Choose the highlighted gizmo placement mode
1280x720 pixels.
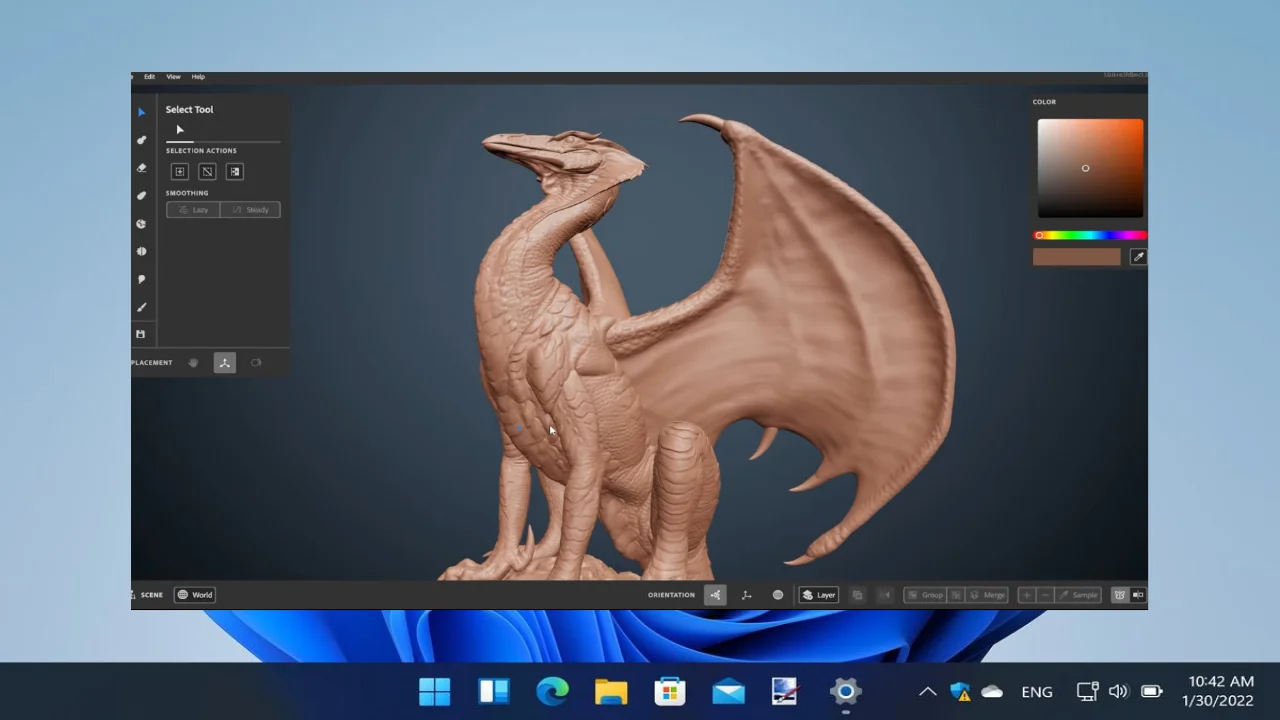click(x=225, y=363)
